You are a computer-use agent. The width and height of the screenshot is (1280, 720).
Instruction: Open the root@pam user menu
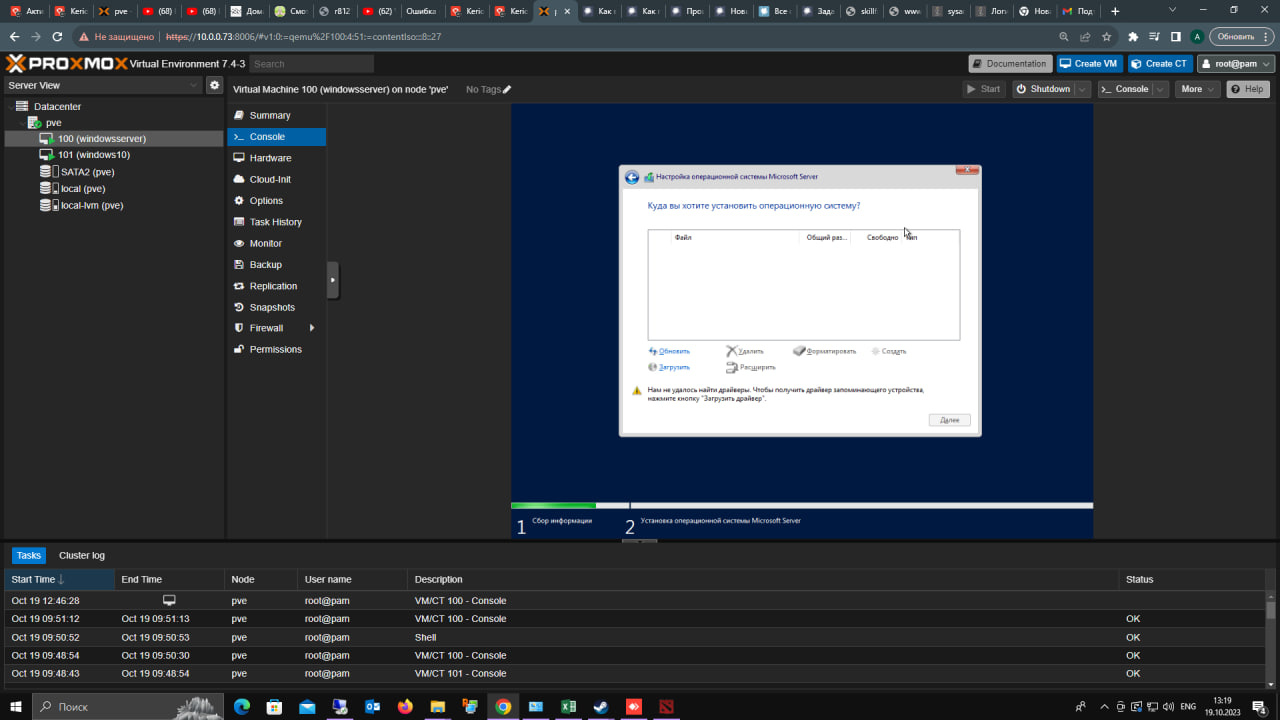(x=1236, y=63)
